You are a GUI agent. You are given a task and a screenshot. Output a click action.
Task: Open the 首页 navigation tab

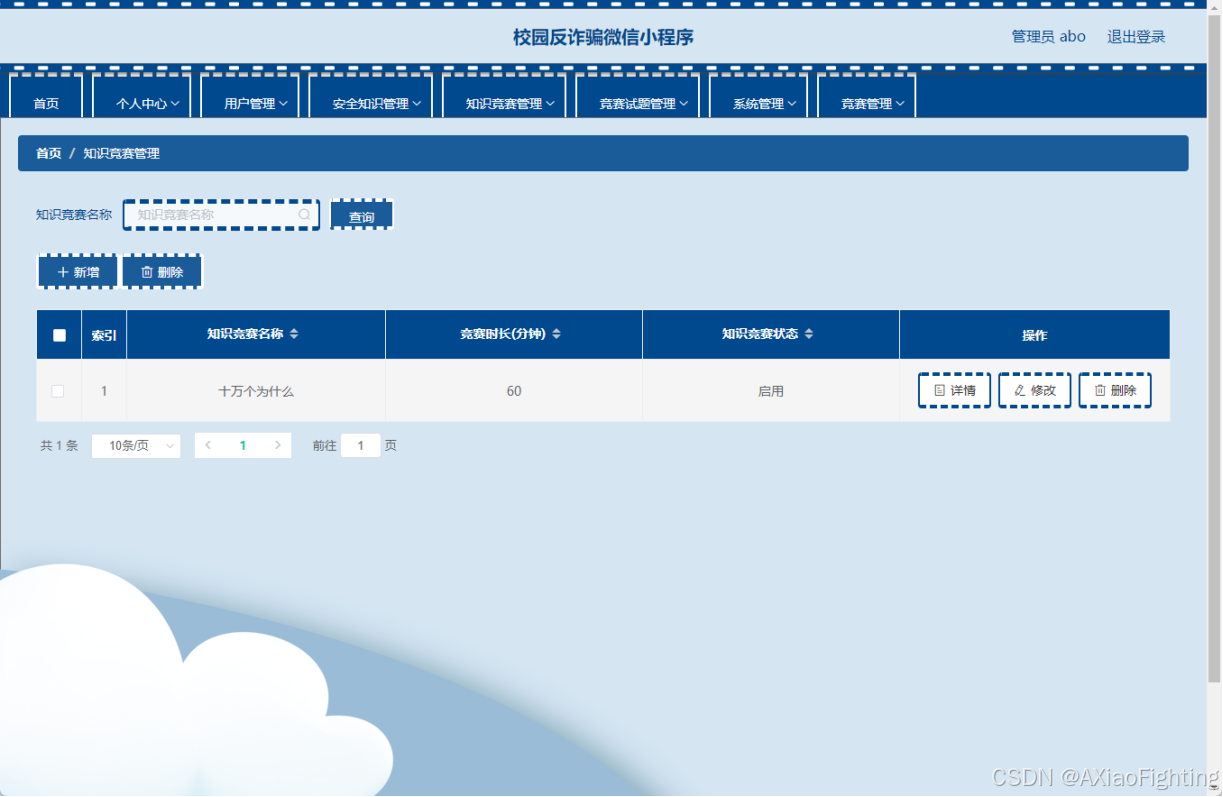pos(46,103)
